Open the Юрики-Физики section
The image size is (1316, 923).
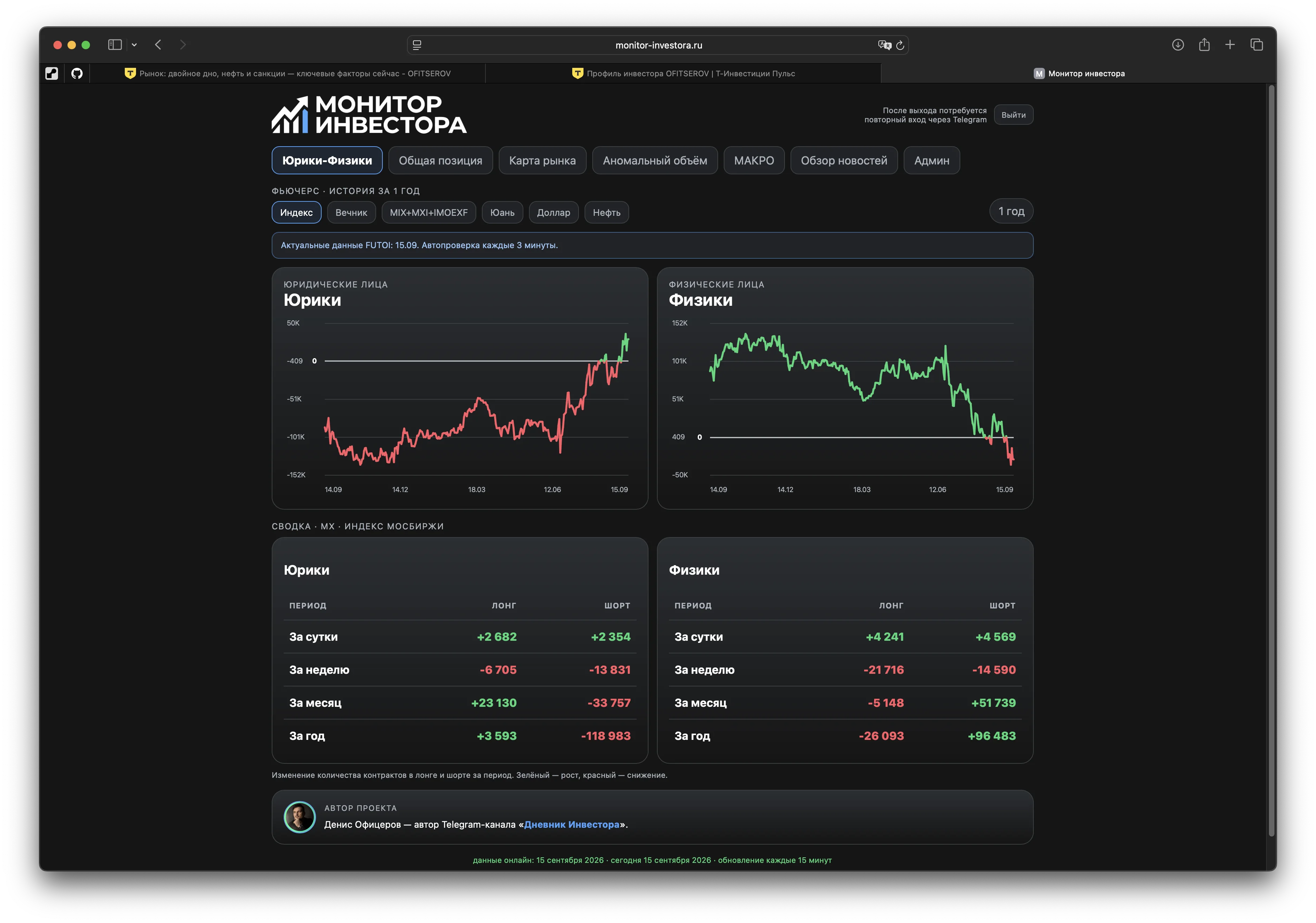[x=327, y=161]
